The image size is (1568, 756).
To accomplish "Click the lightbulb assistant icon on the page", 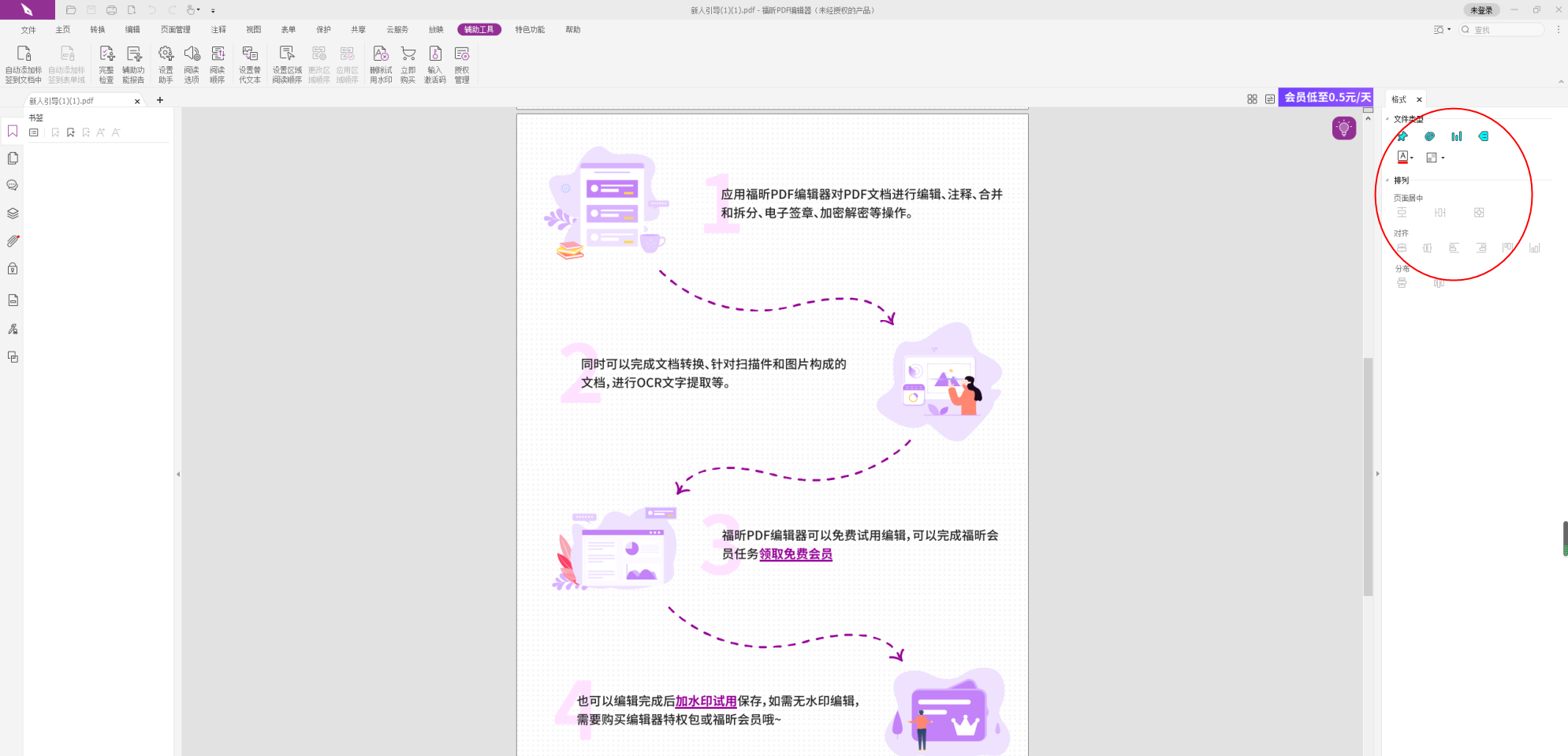I will (1345, 127).
